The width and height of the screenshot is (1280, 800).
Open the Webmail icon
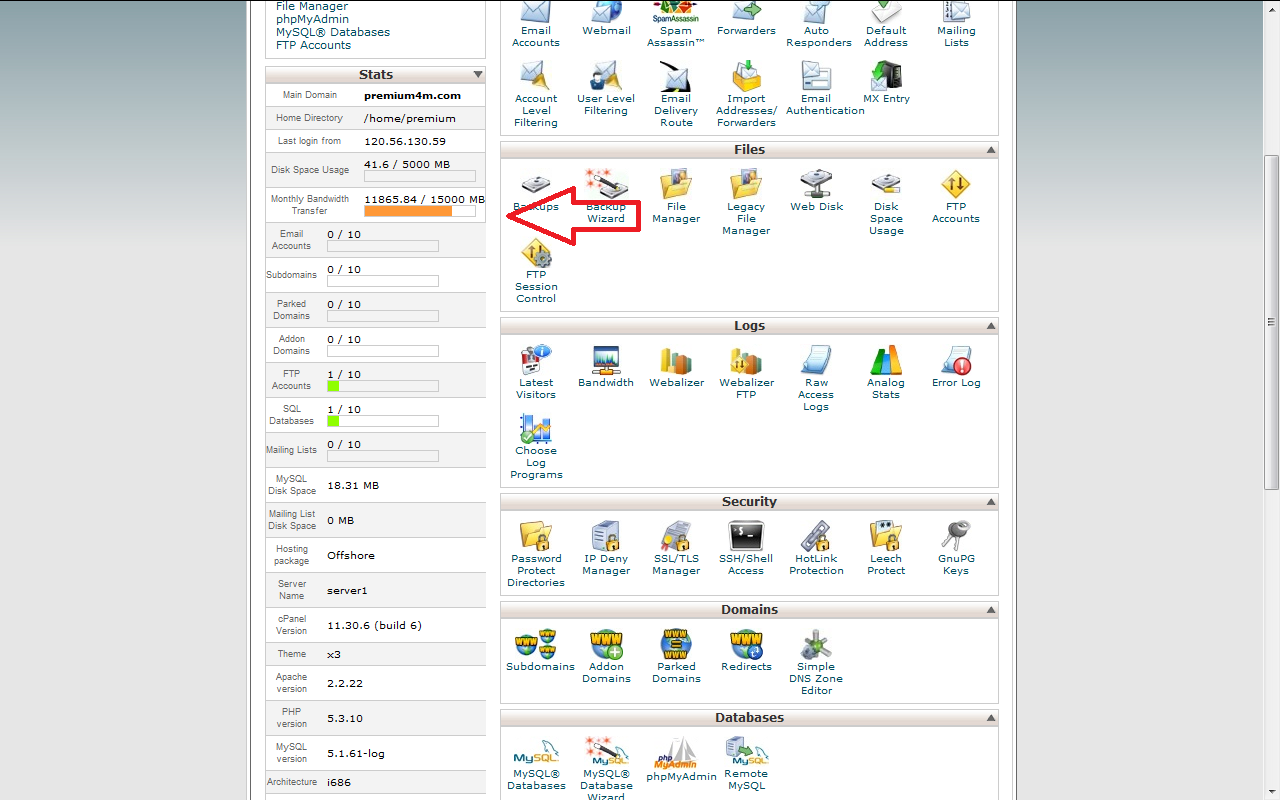tap(606, 12)
